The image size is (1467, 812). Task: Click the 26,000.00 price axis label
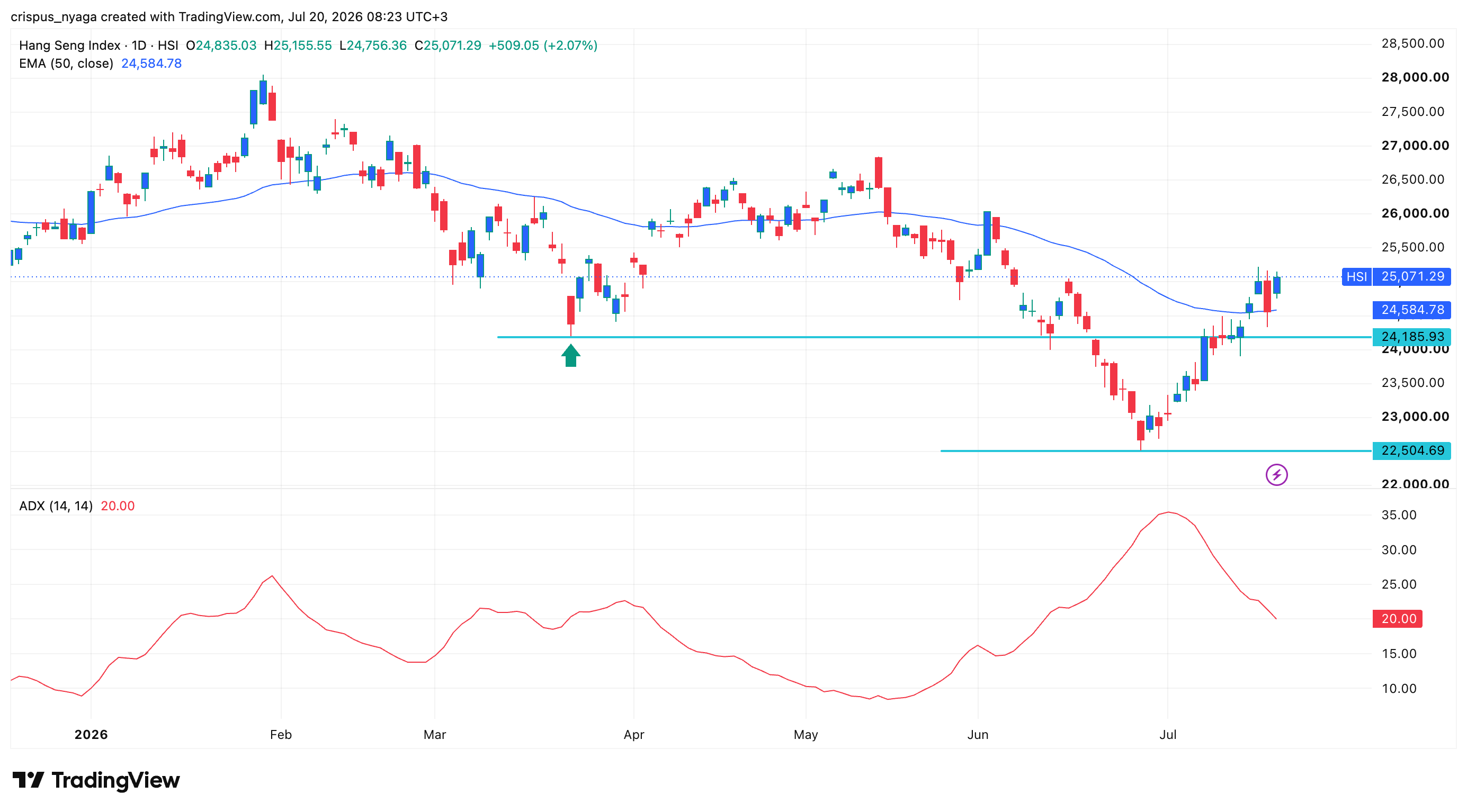point(1415,213)
